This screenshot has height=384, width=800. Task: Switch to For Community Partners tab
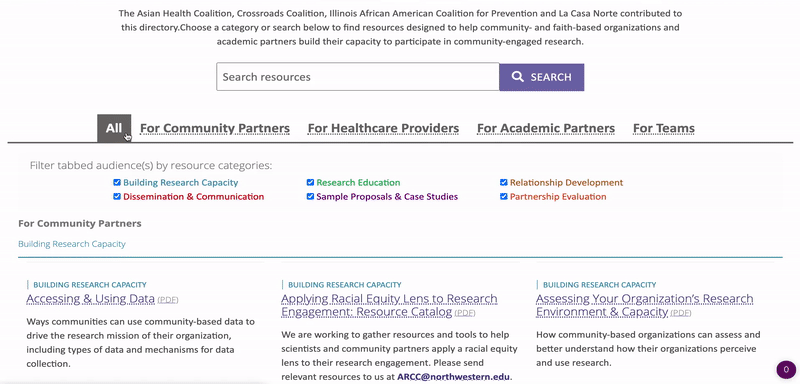[215, 128]
